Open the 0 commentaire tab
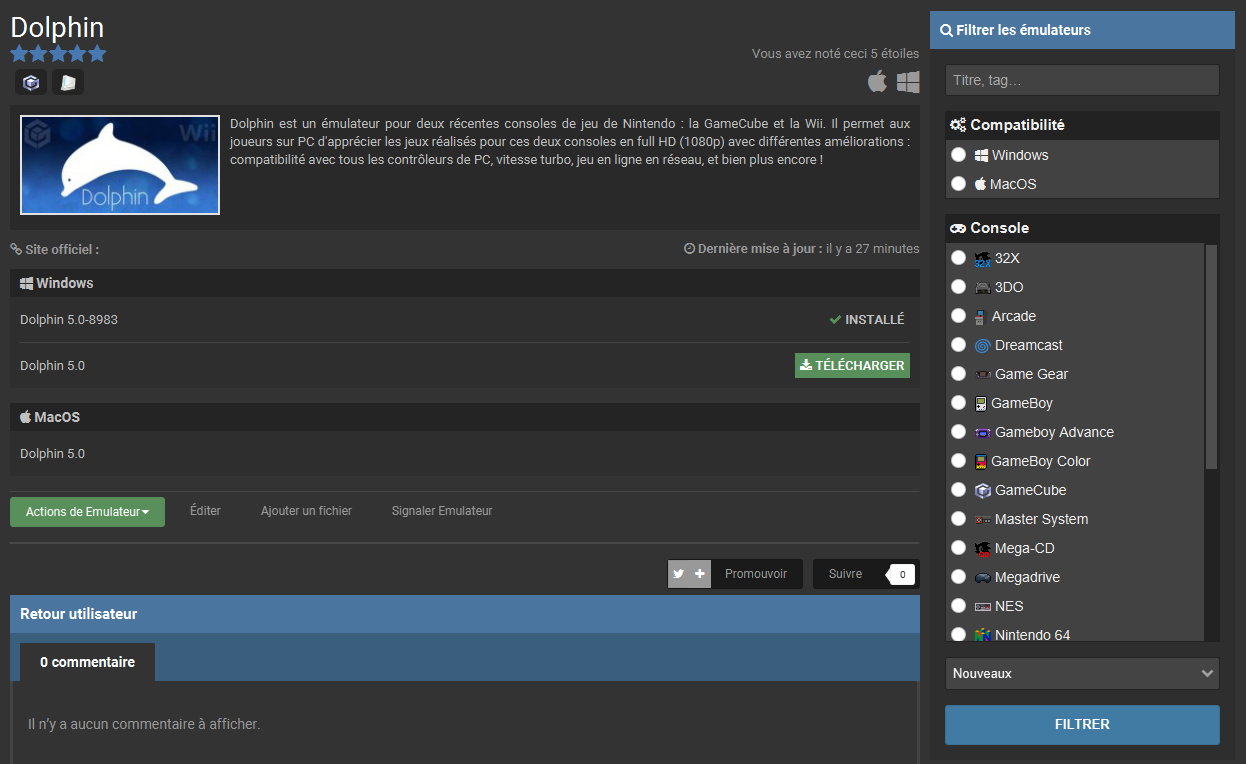1246x764 pixels. [87, 662]
